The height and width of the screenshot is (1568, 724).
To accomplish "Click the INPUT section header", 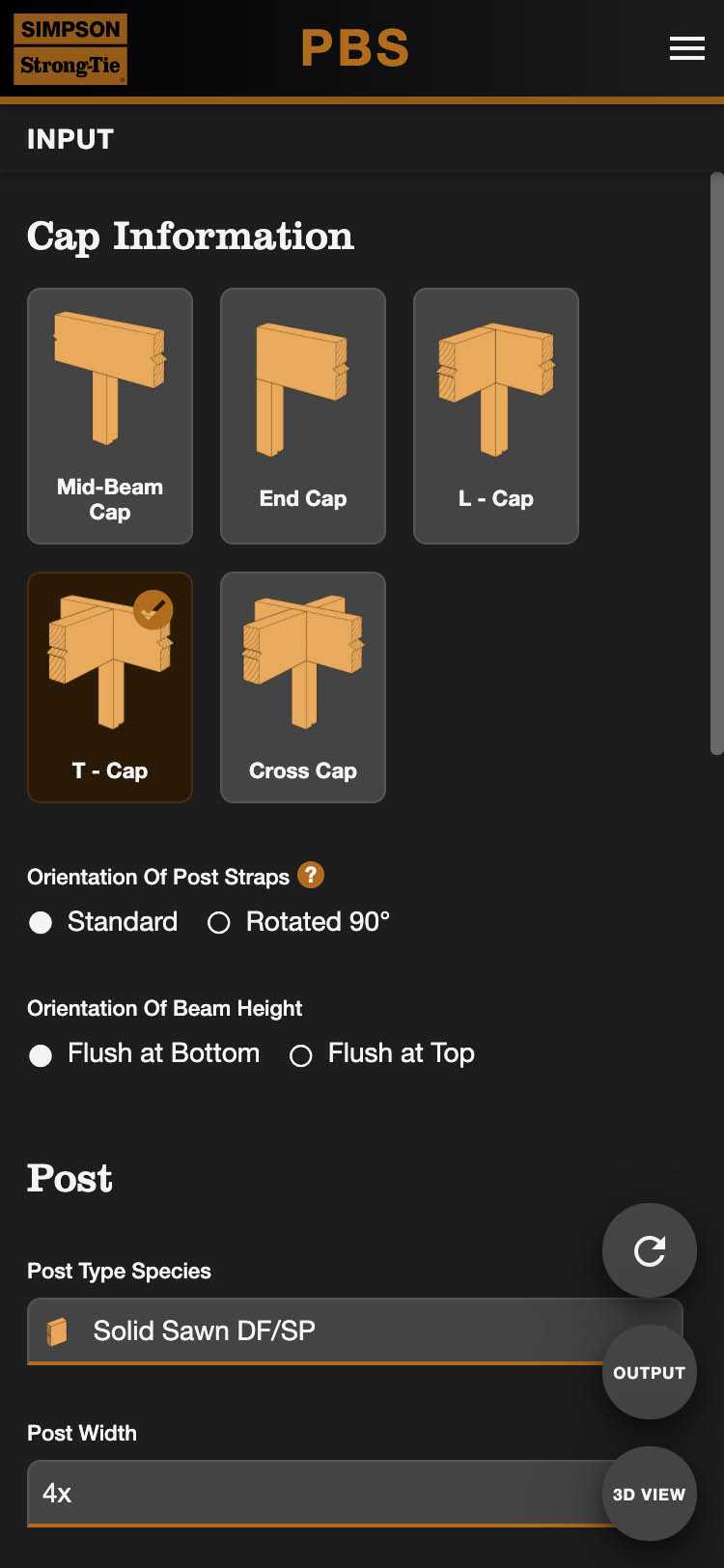I will click(70, 139).
